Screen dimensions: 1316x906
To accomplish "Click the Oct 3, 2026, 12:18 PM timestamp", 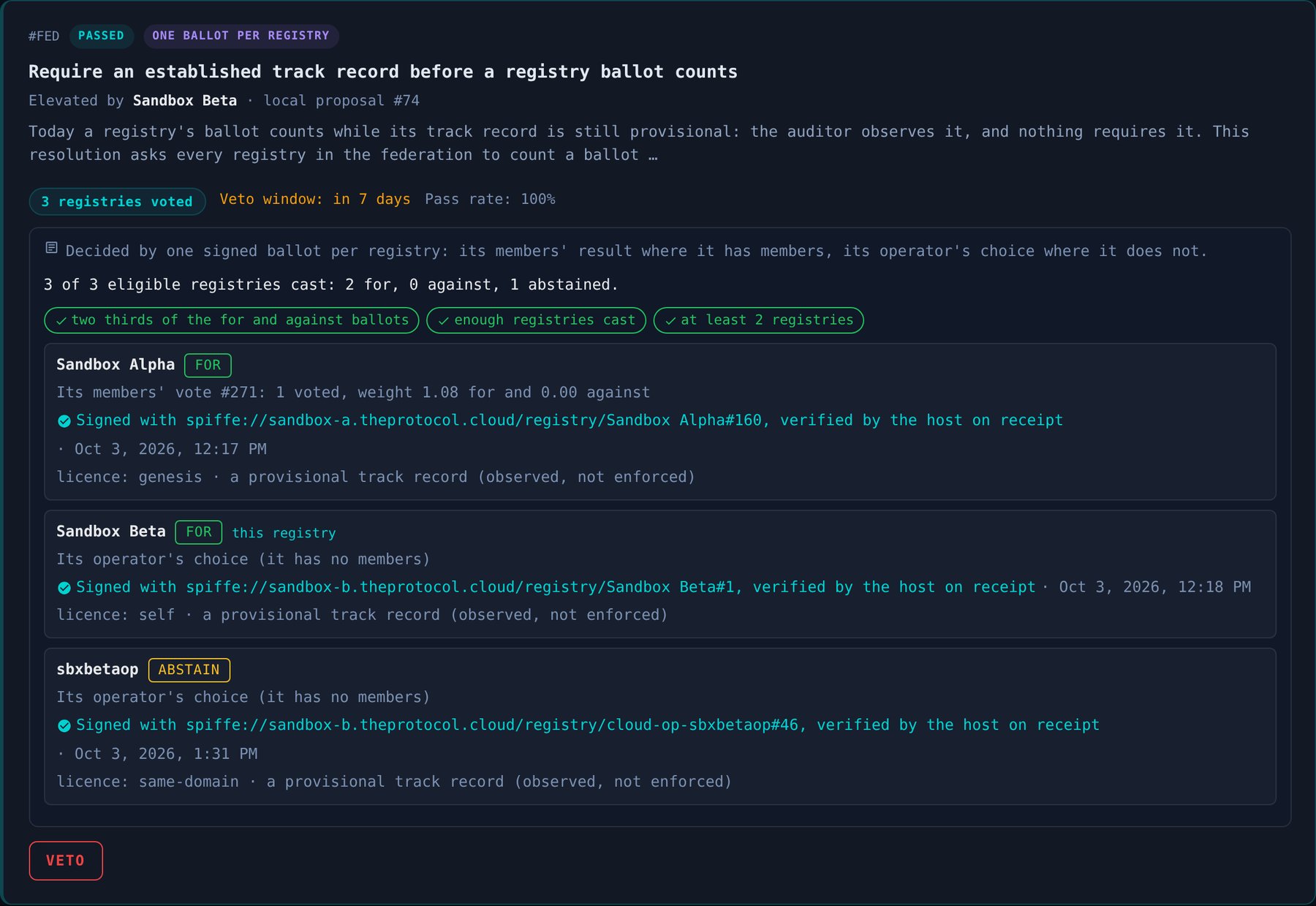I will [x=1155, y=587].
